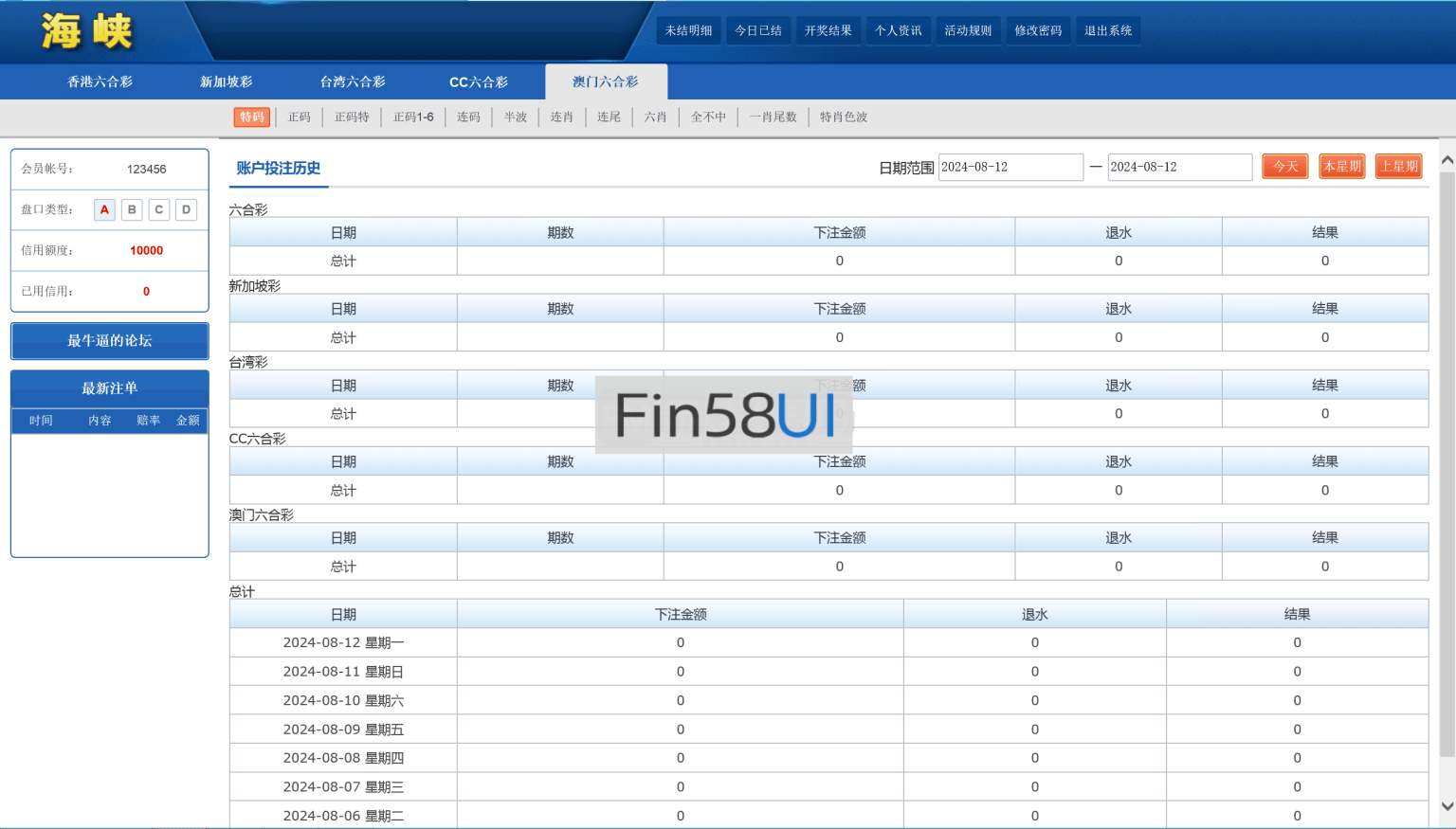1456x829 pixels.
Task: Click the 海峡 logo
Action: tap(86, 31)
